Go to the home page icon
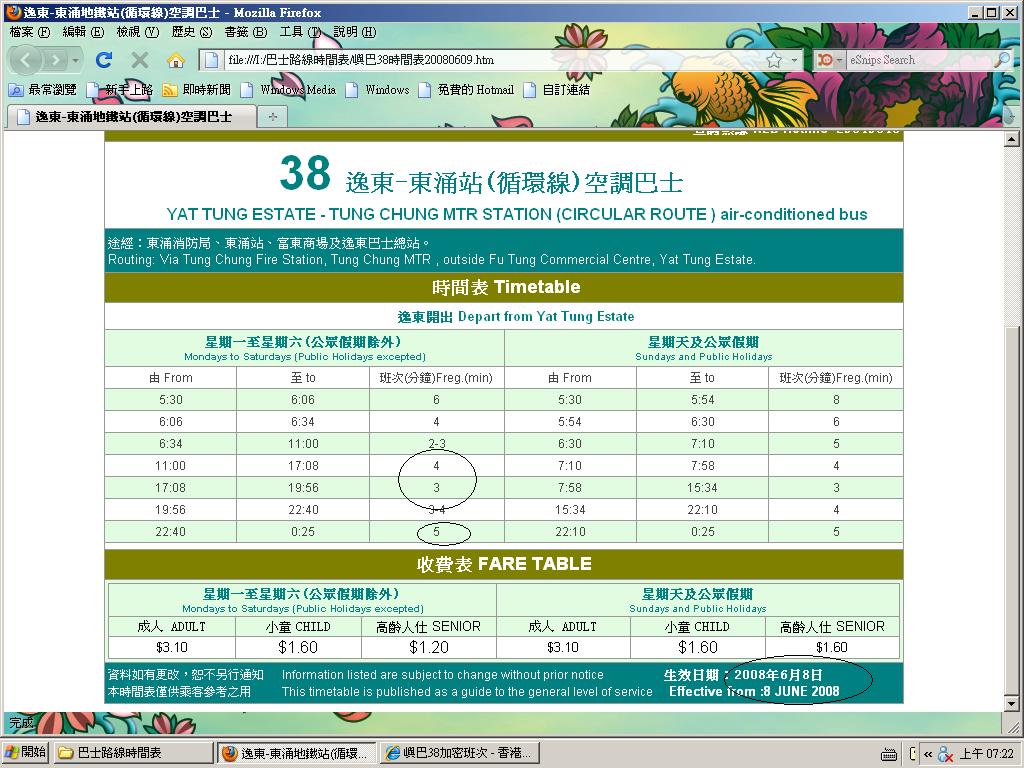Viewport: 1024px width, 768px height. pos(176,60)
